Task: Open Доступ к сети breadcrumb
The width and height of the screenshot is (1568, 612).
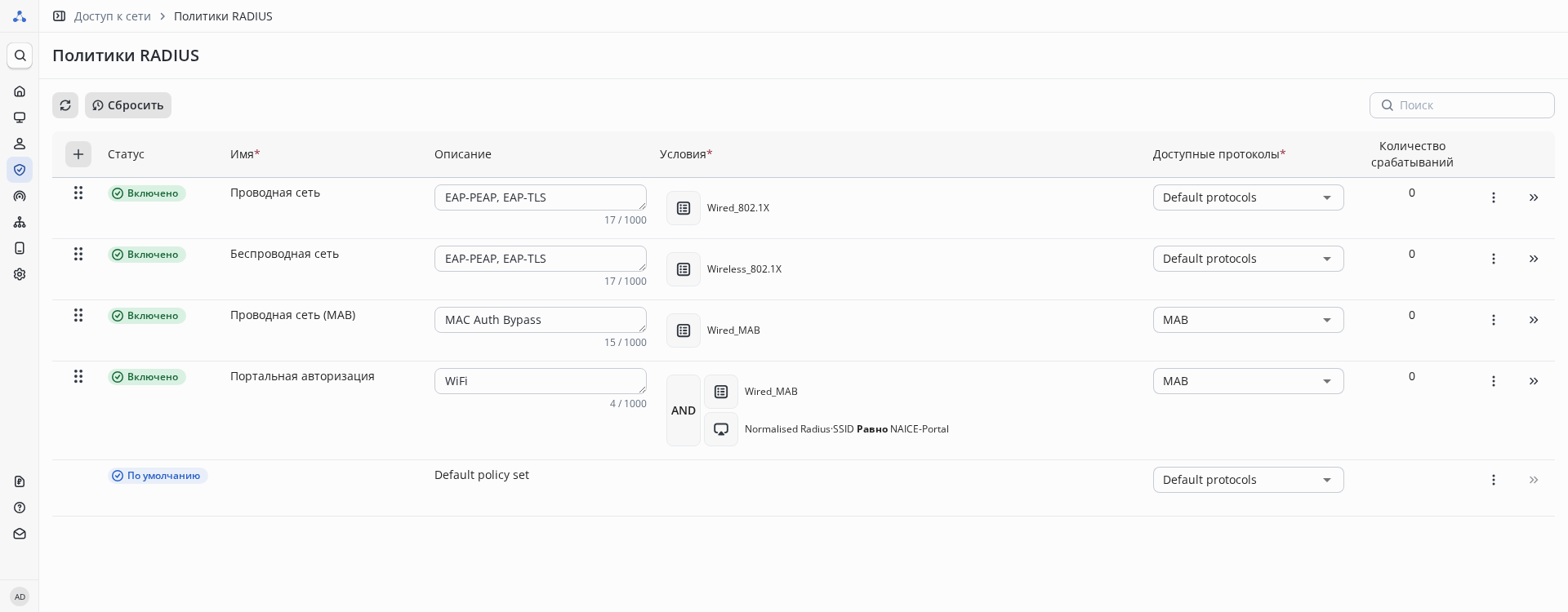Action: pos(112,16)
